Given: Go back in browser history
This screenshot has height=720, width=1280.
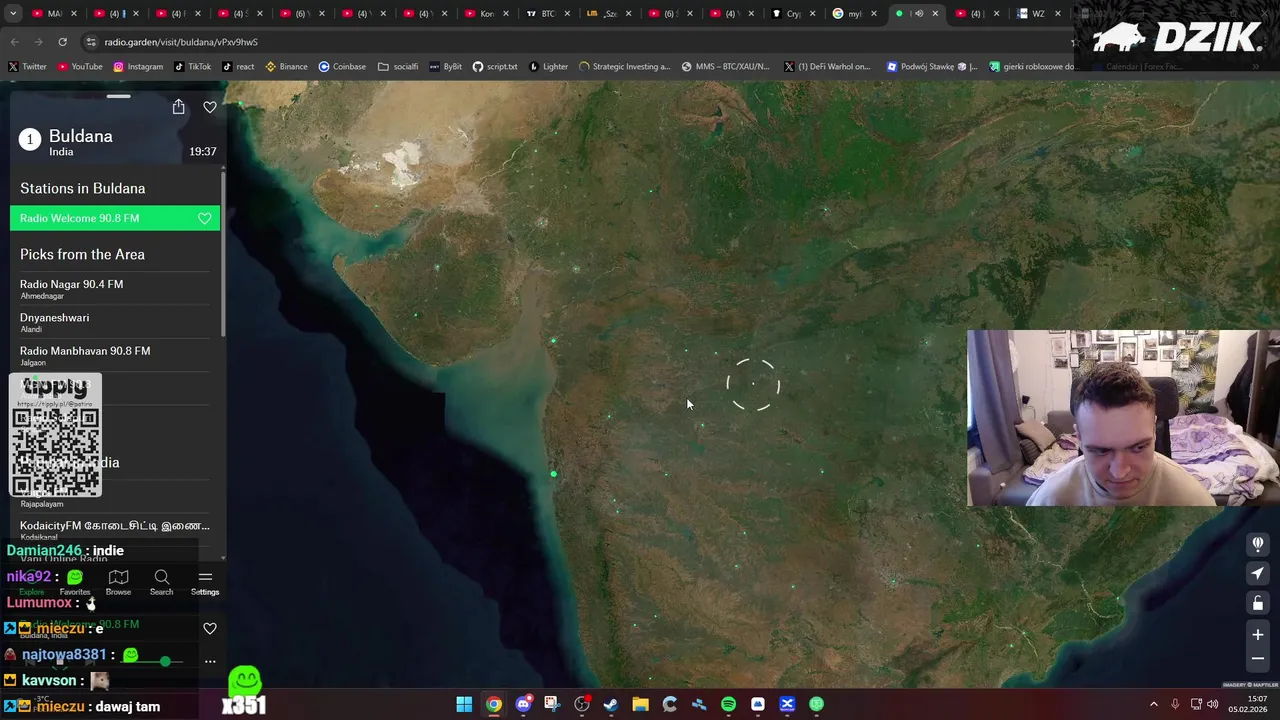Looking at the screenshot, I should (14, 42).
